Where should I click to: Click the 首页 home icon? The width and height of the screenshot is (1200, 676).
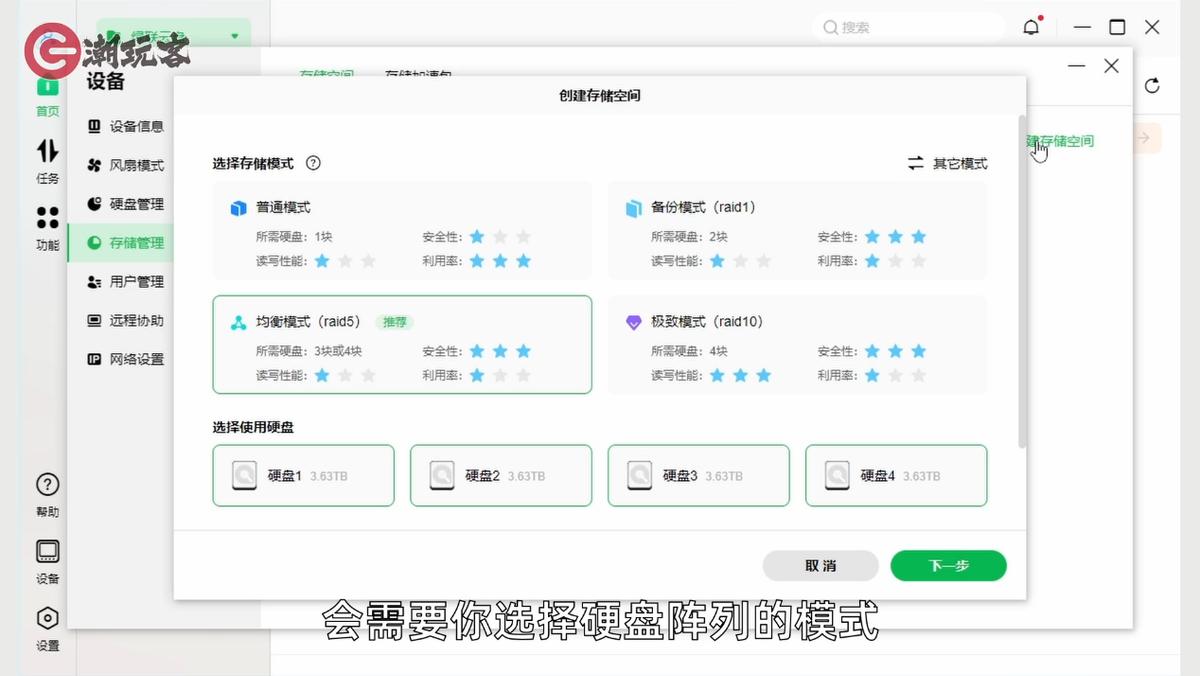click(x=46, y=95)
